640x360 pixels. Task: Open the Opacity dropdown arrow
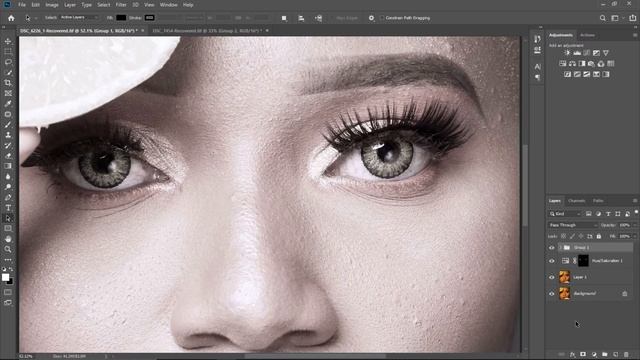[634, 225]
